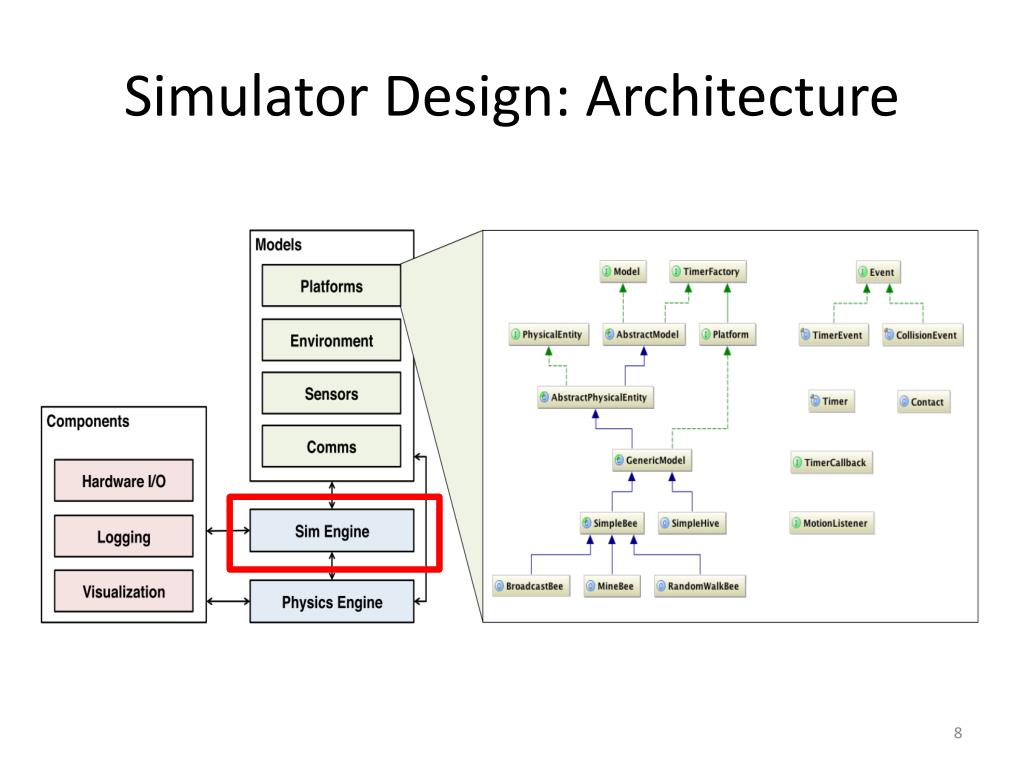This screenshot has height=768, width=1024.
Task: Select the Environment box in Models
Action: 331,340
